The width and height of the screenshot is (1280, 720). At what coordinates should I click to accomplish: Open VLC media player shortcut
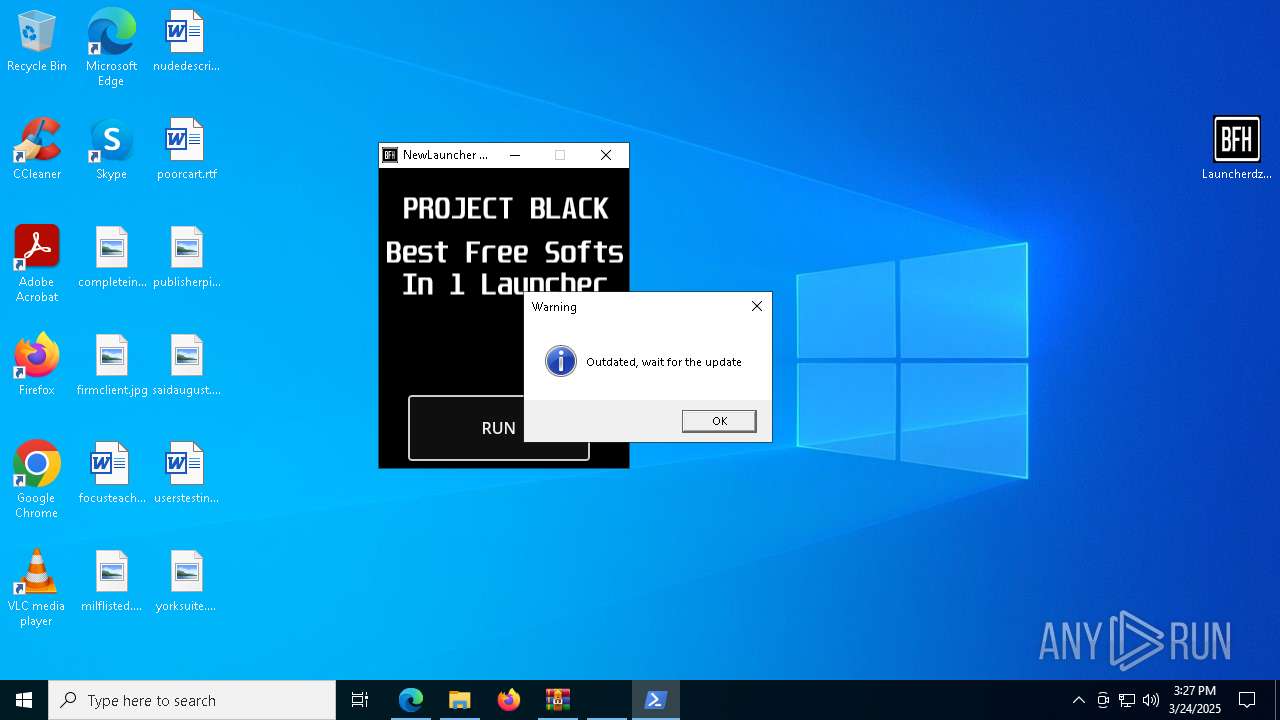(37, 588)
